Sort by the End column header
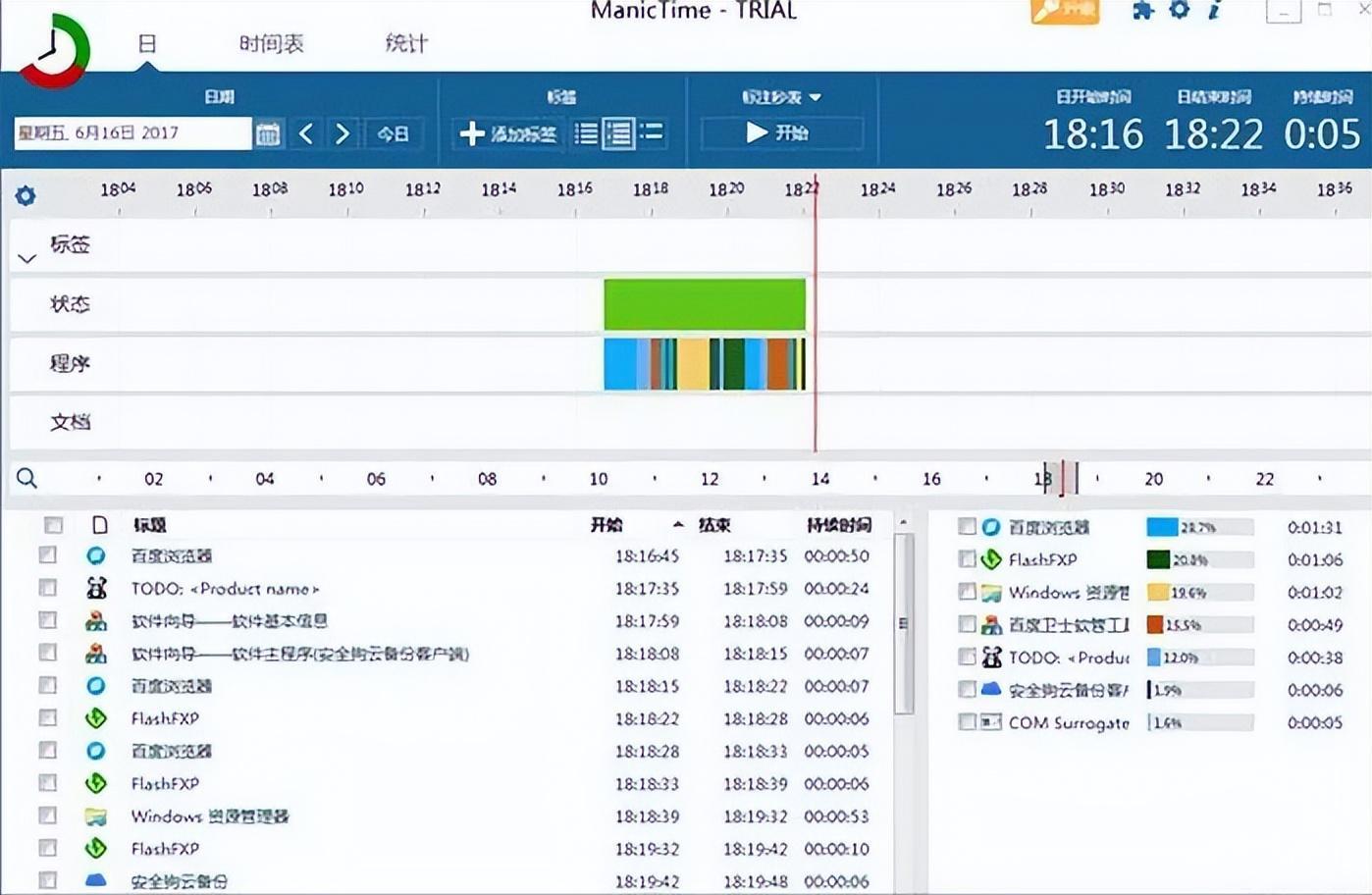This screenshot has height=895, width=1372. 713,525
